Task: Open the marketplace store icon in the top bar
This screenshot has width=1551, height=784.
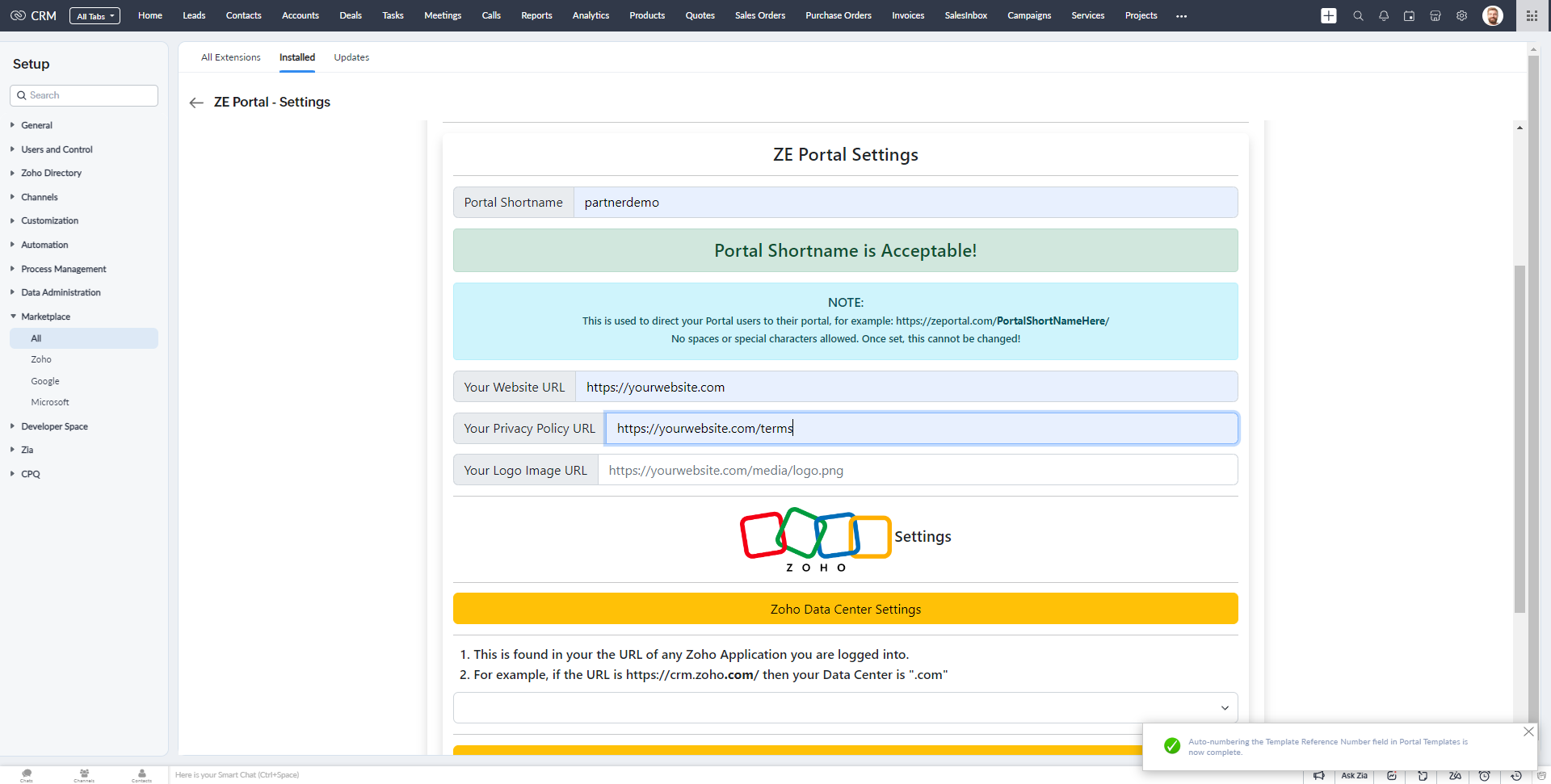Action: pyautogui.click(x=1435, y=15)
